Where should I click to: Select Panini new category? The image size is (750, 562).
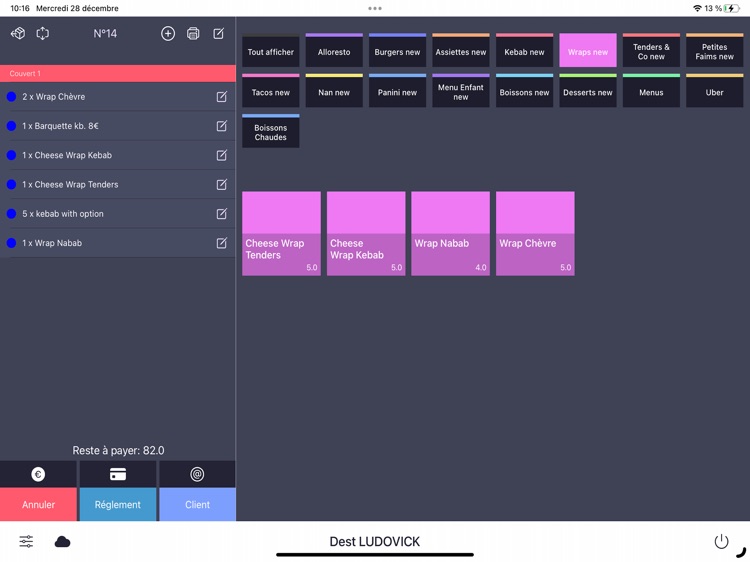(397, 90)
